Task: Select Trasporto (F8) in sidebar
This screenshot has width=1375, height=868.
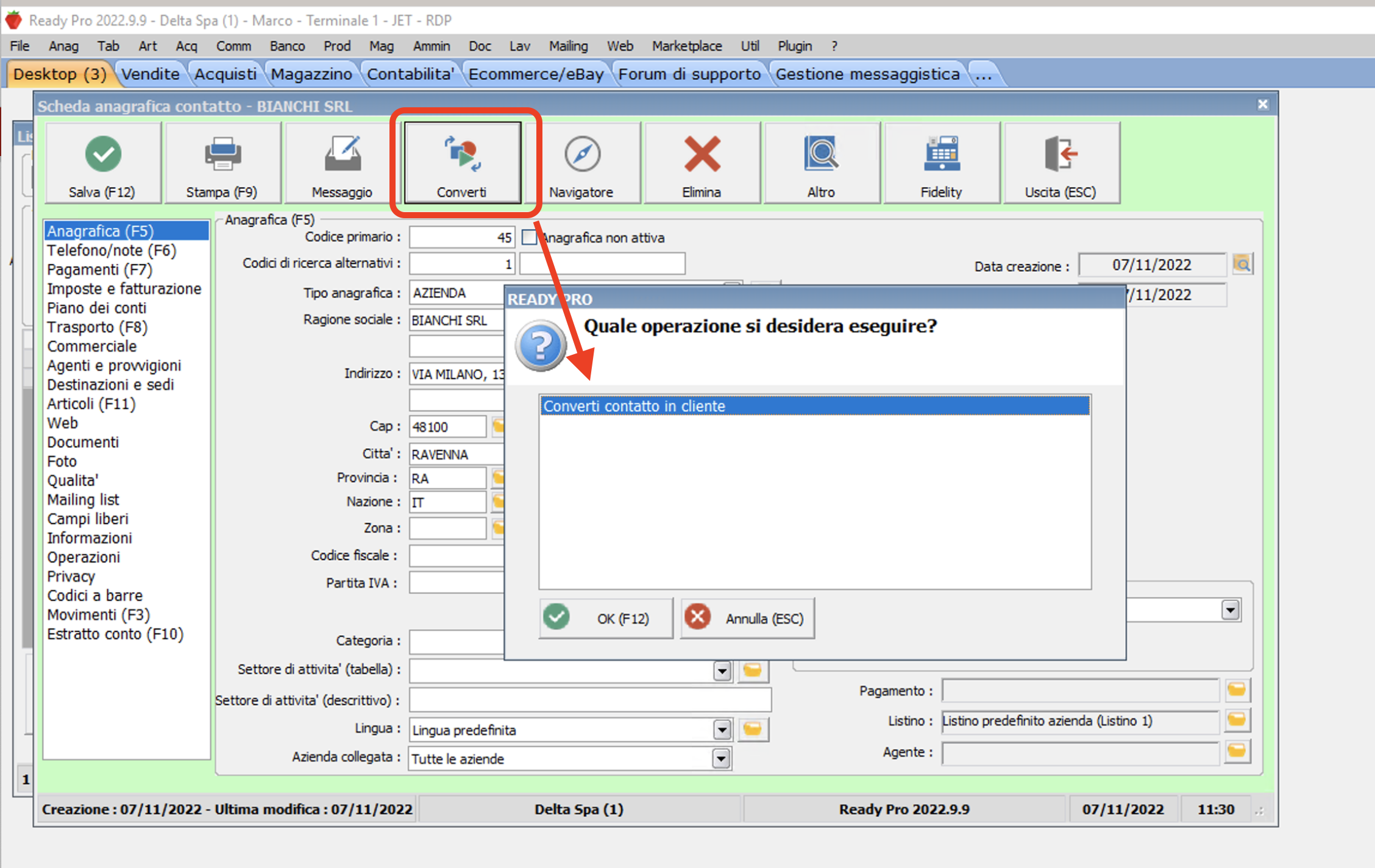Action: coord(97,327)
